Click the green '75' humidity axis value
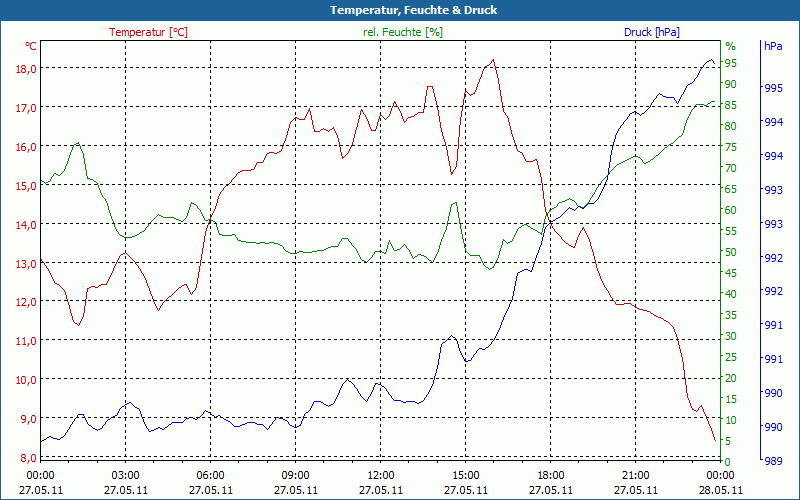The image size is (800, 500). [731, 147]
